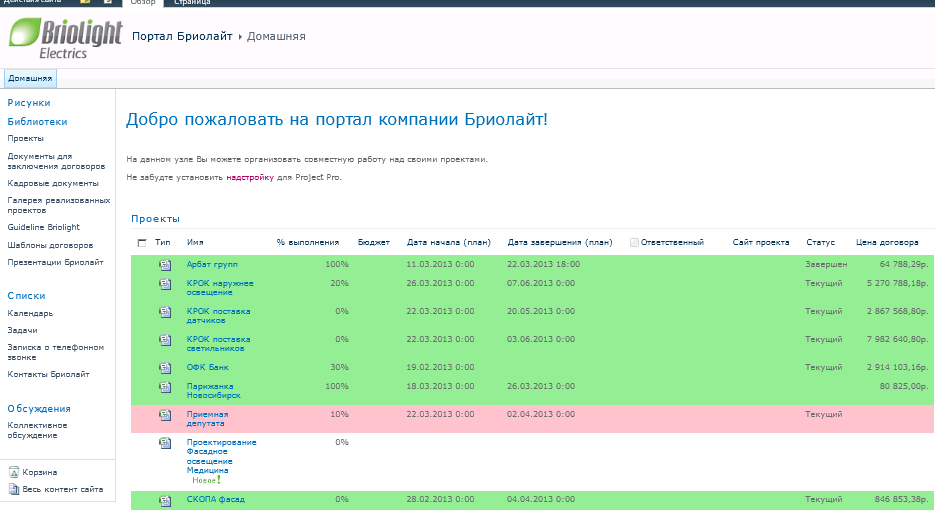Open the ОФК Банк project
This screenshot has height=510, width=935.
pos(208,367)
